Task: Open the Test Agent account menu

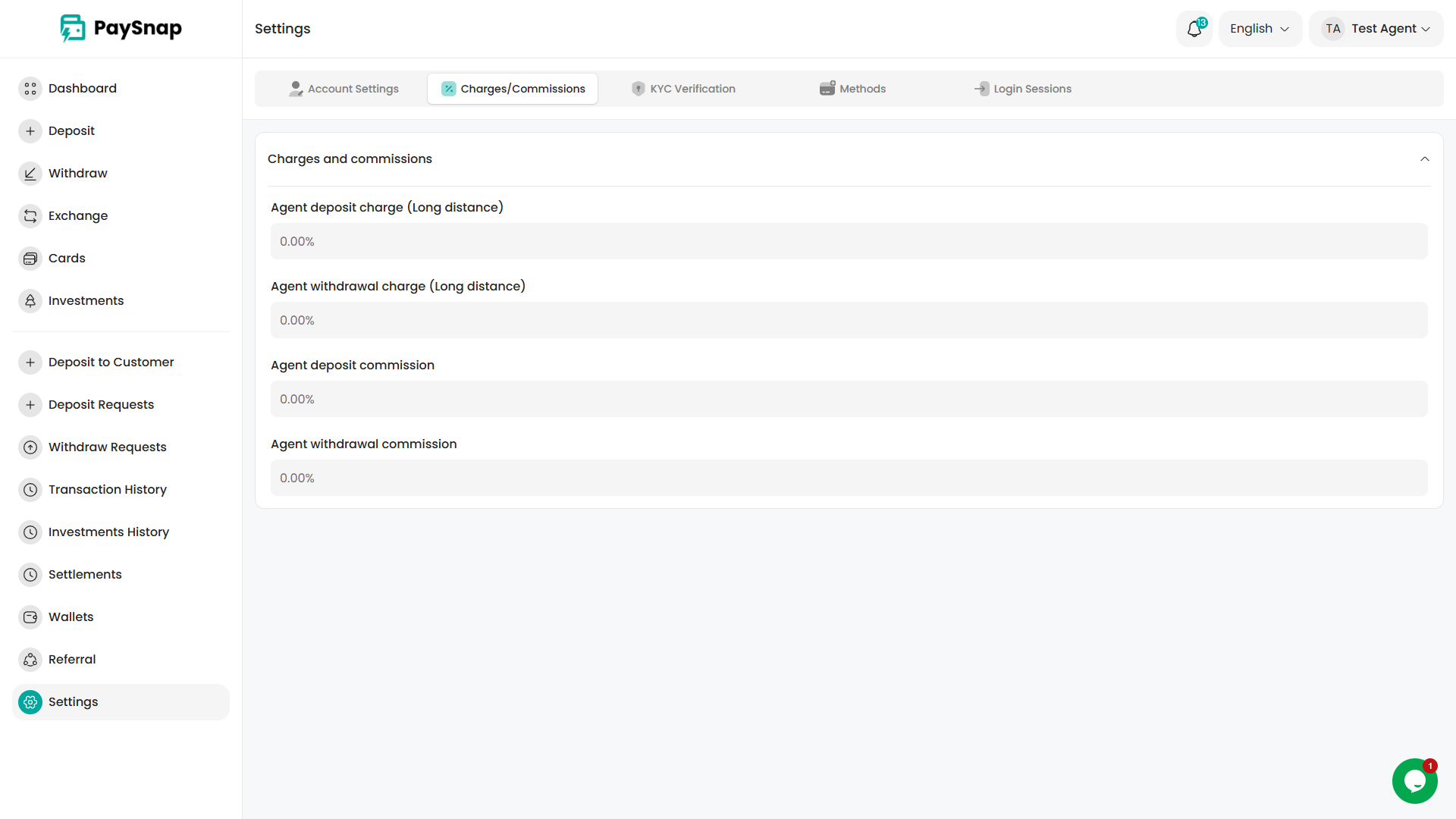Action: pyautogui.click(x=1376, y=29)
